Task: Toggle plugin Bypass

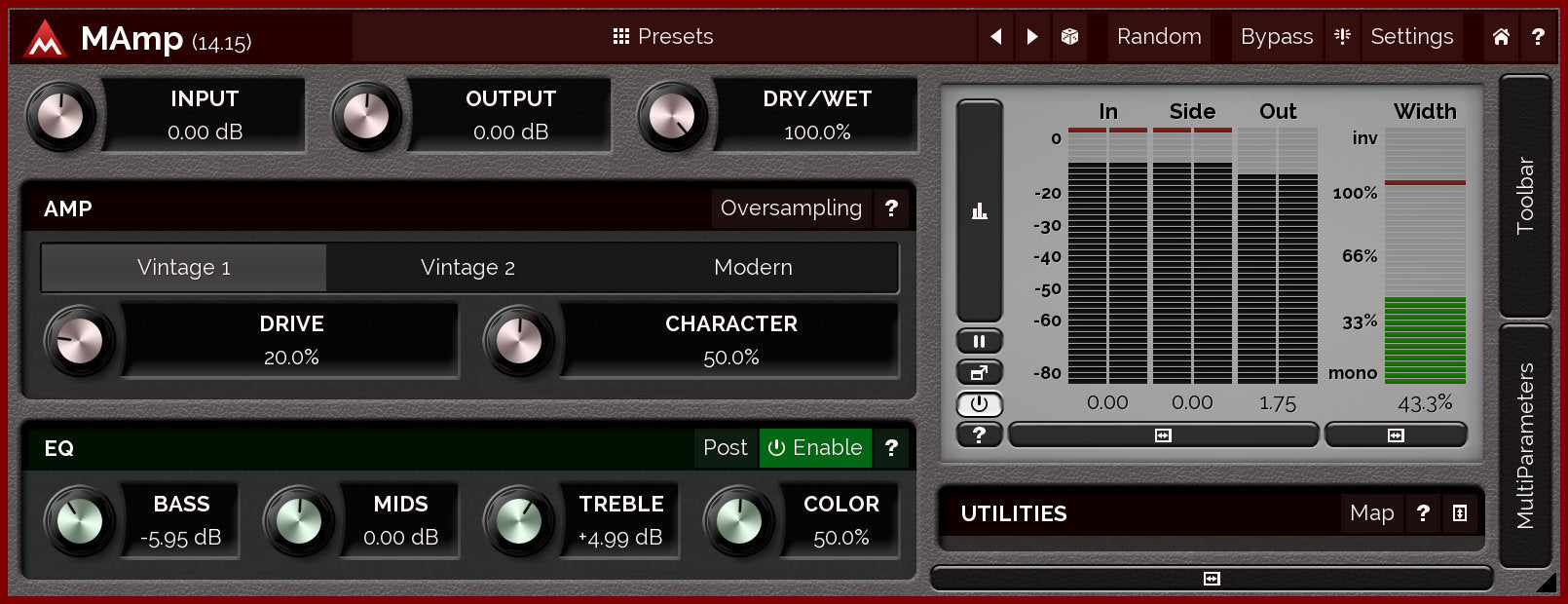Action: (1276, 37)
